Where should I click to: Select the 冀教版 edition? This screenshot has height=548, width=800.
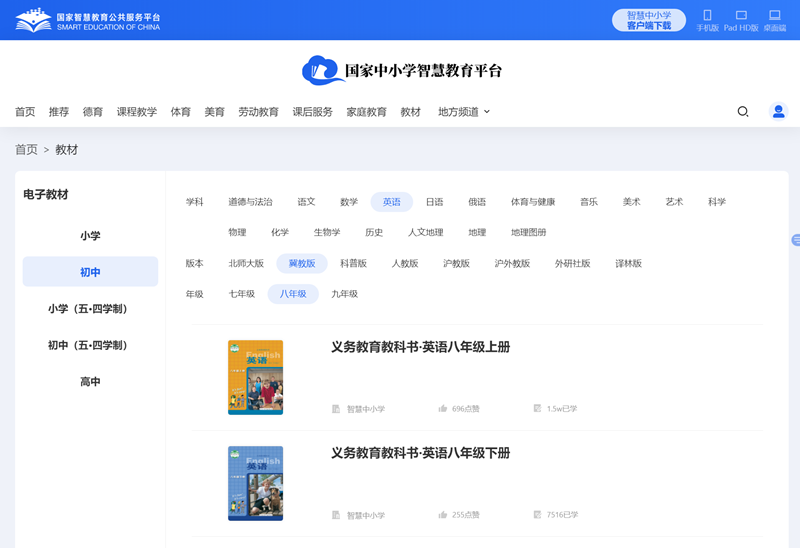point(302,264)
